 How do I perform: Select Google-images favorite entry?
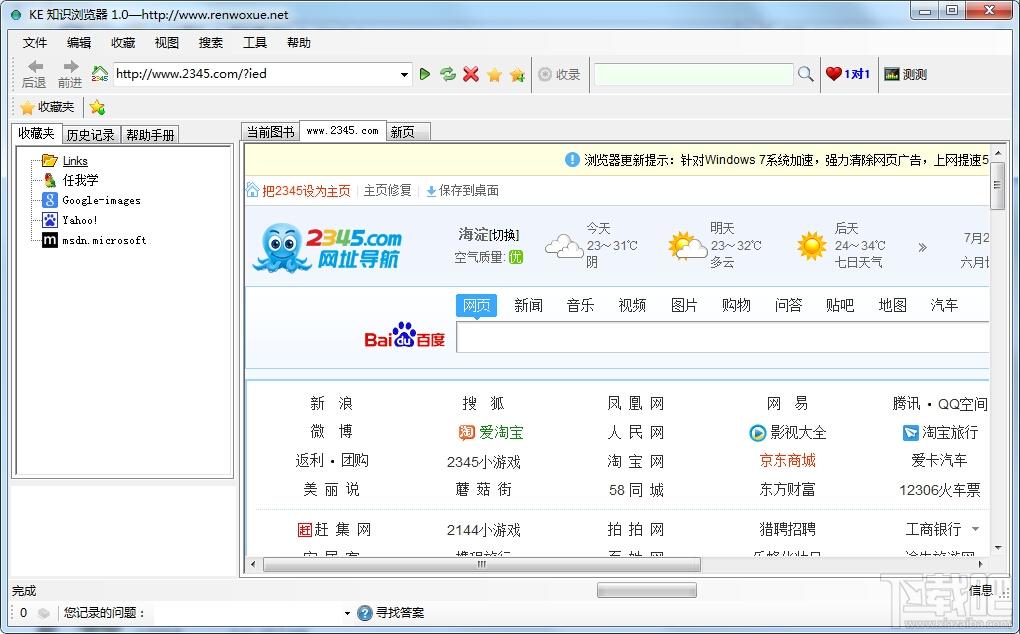(101, 200)
